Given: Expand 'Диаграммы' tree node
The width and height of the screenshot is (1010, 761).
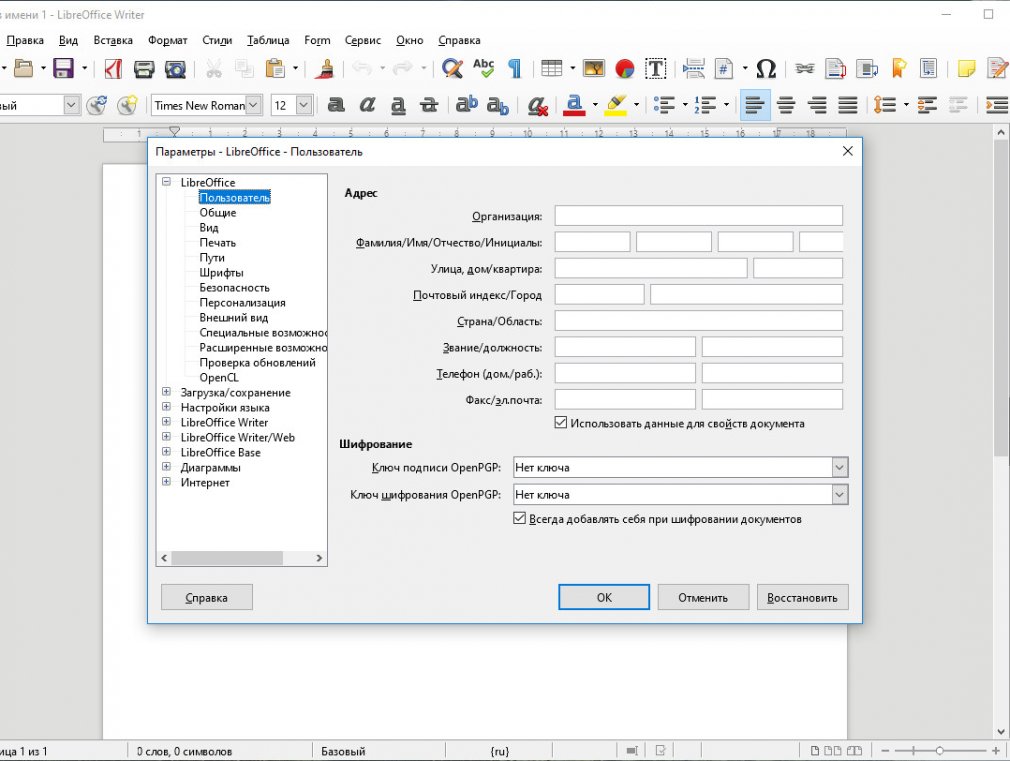Looking at the screenshot, I should [x=166, y=467].
